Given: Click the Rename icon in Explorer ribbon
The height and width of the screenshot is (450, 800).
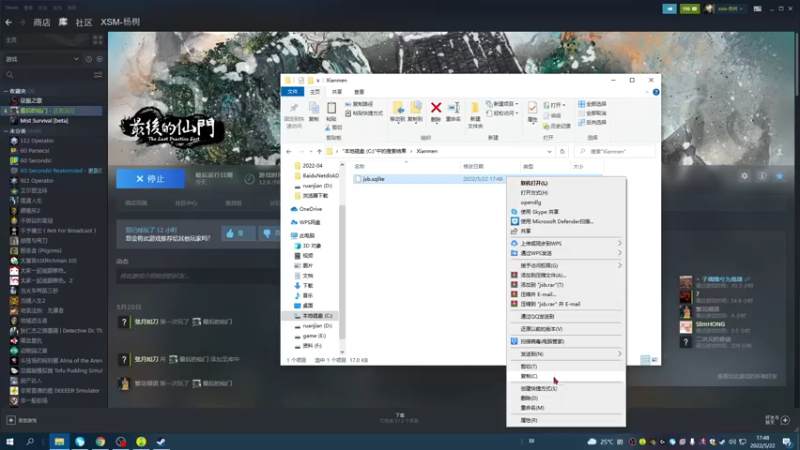Looking at the screenshot, I should tap(453, 108).
